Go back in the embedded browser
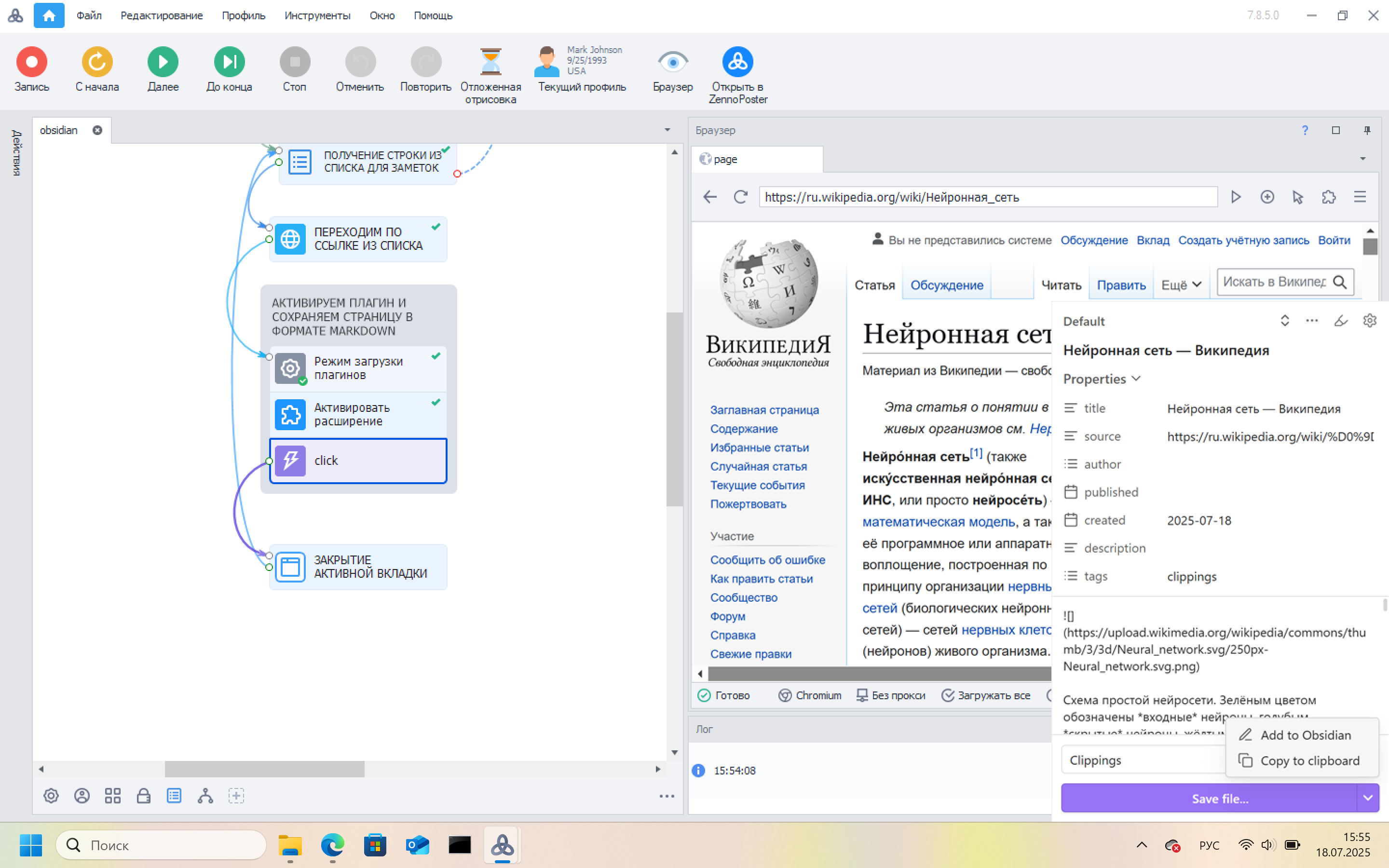This screenshot has height=868, width=1389. click(x=710, y=197)
